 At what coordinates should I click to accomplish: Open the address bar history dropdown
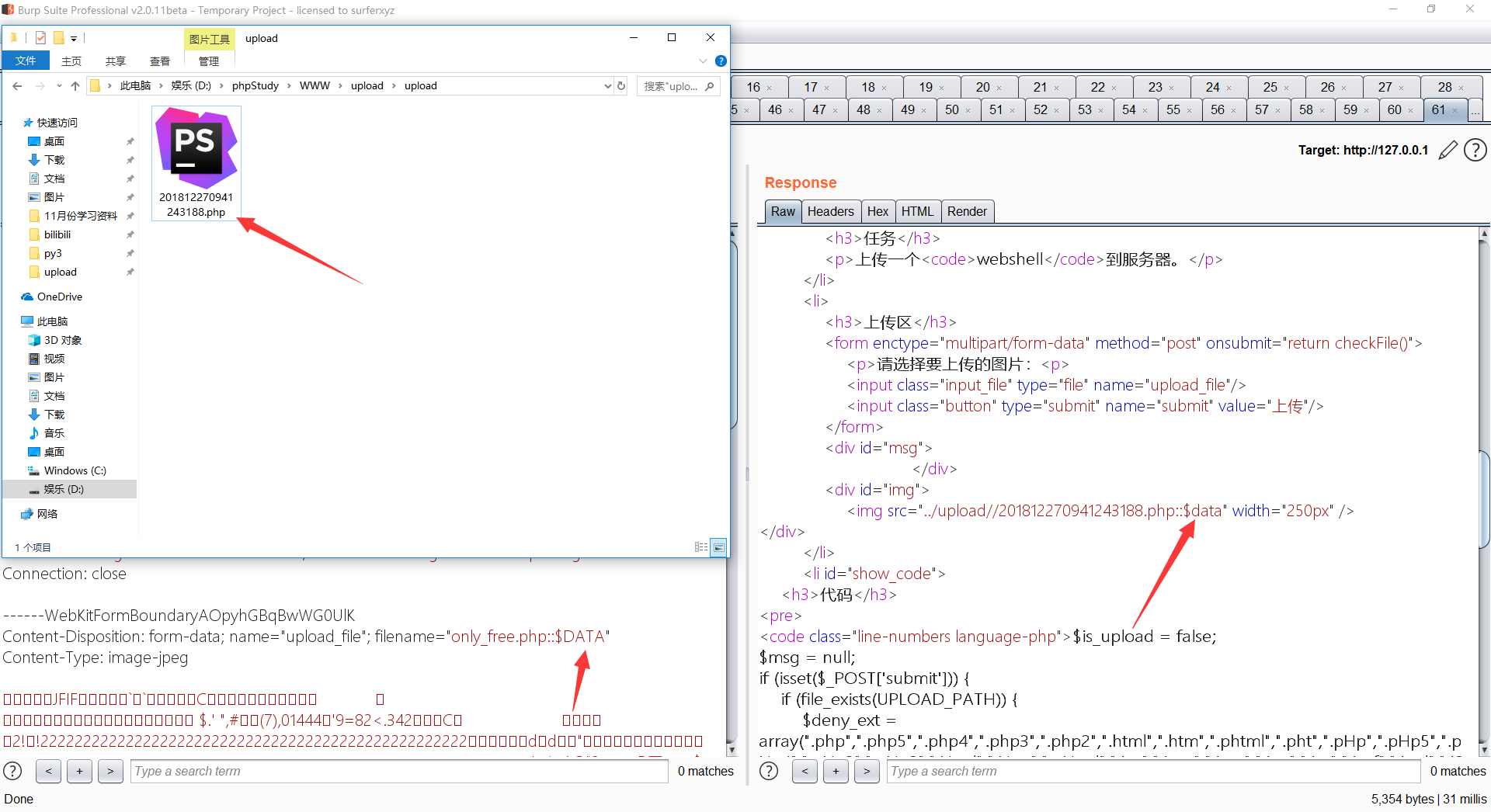coord(607,86)
